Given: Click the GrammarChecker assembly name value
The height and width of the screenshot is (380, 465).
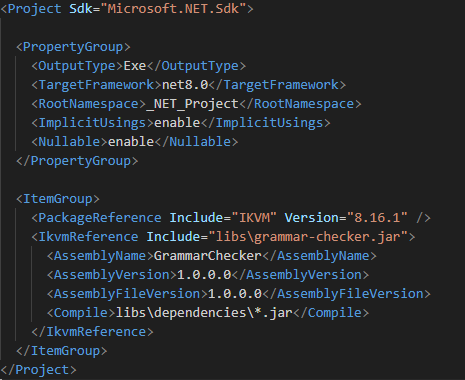Looking at the screenshot, I should pyautogui.click(x=208, y=256).
